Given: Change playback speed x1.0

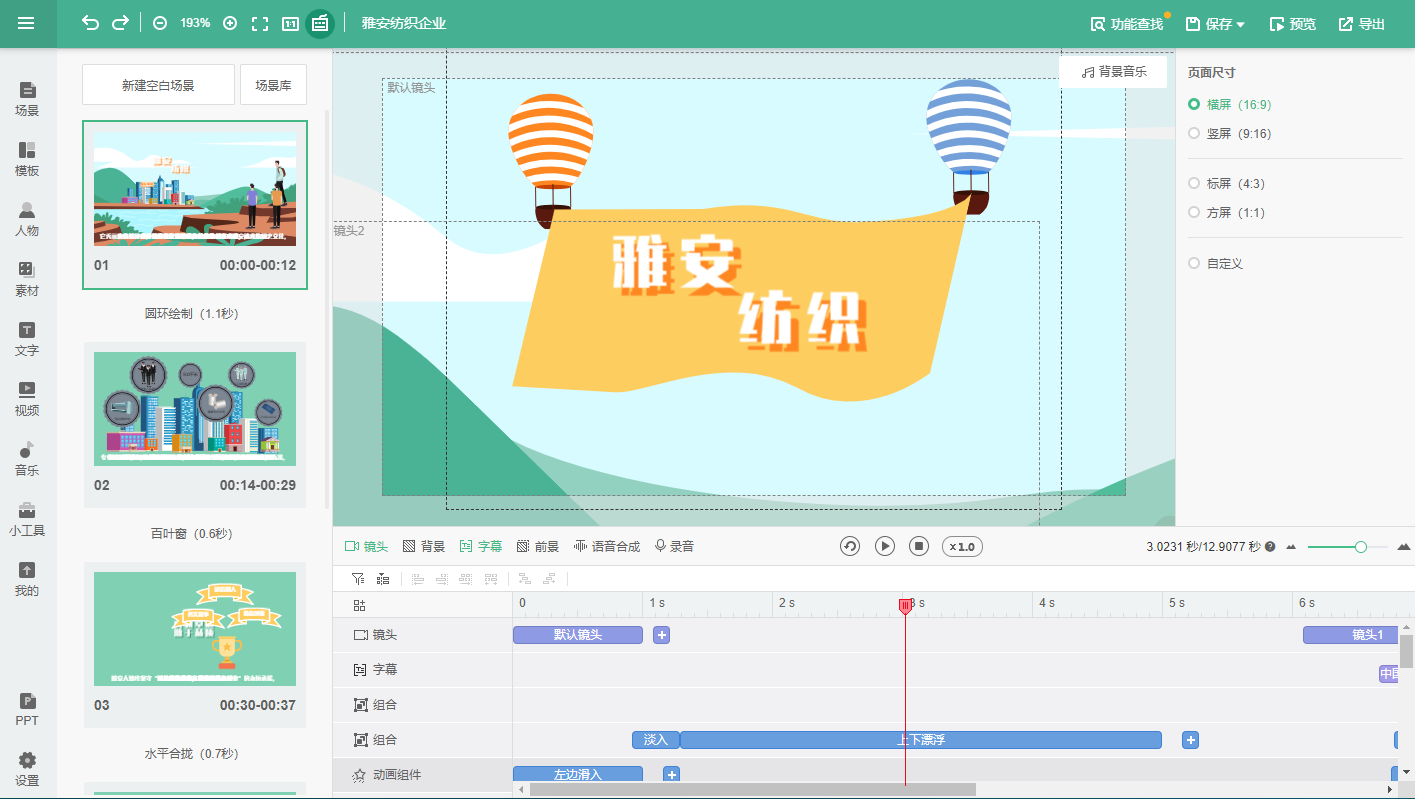Looking at the screenshot, I should [x=962, y=547].
